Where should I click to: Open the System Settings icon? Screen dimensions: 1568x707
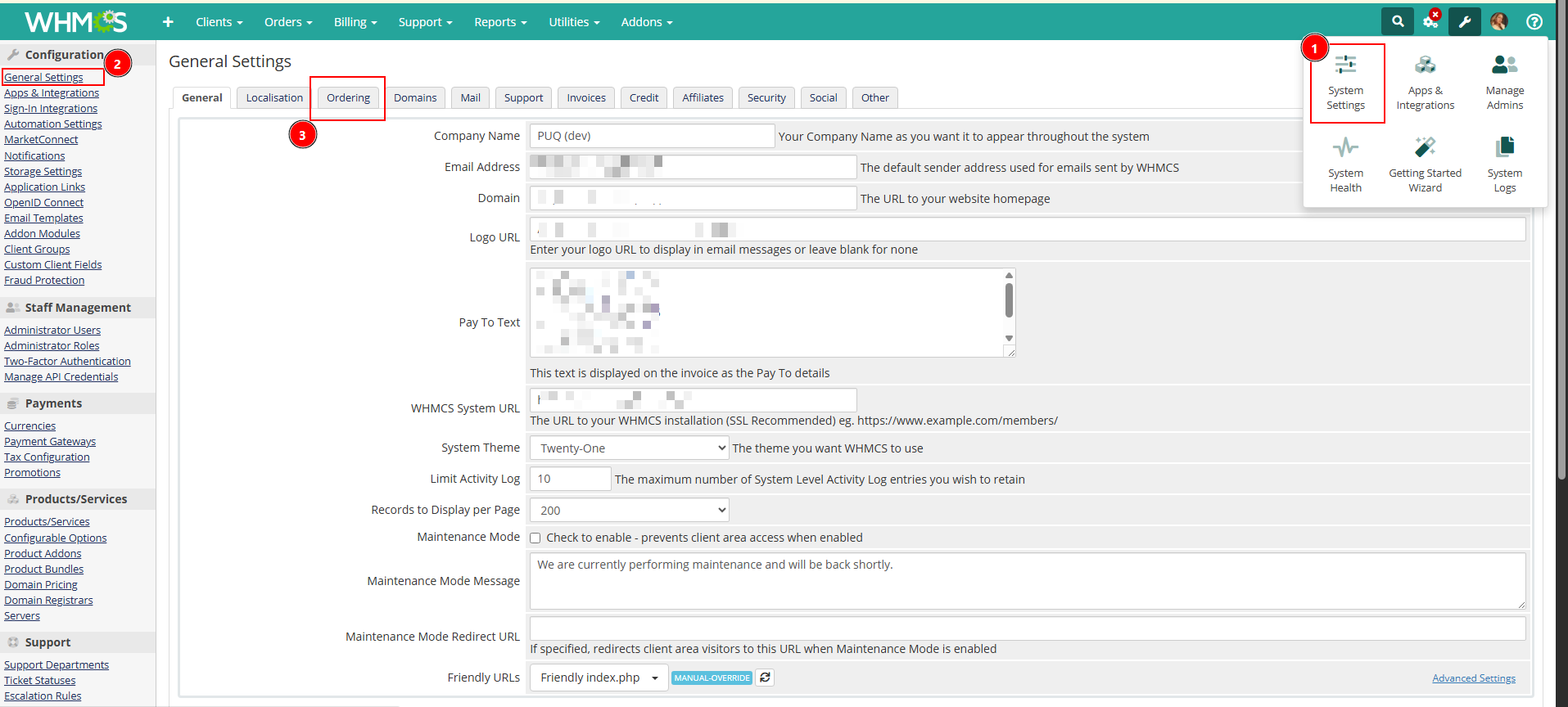click(1345, 82)
